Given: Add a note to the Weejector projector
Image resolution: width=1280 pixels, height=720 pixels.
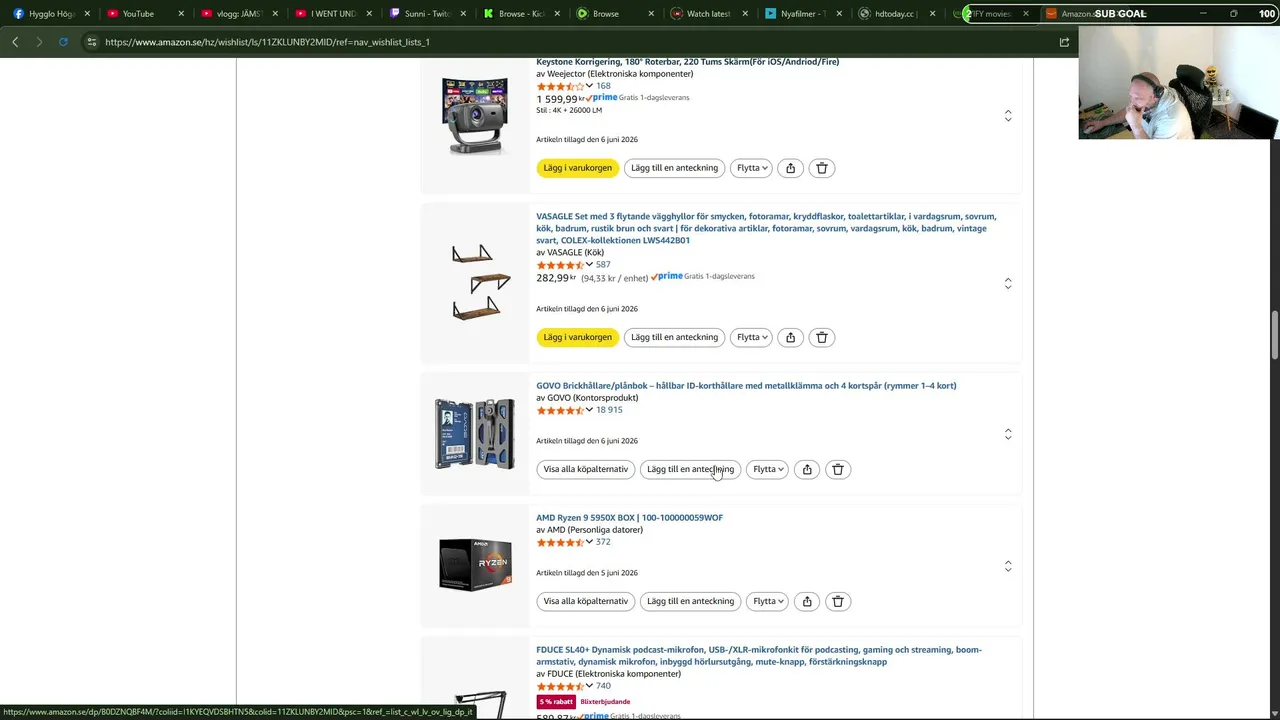Looking at the screenshot, I should tap(674, 168).
